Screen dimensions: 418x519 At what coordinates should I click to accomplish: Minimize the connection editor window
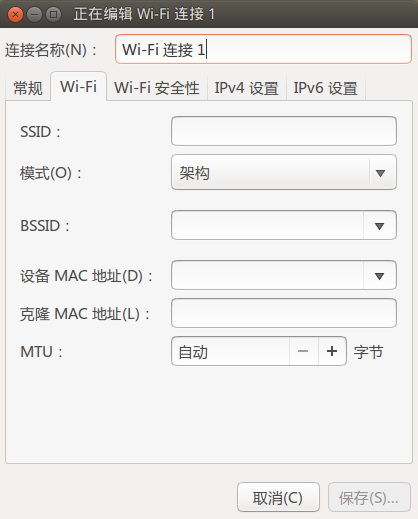click(34, 14)
